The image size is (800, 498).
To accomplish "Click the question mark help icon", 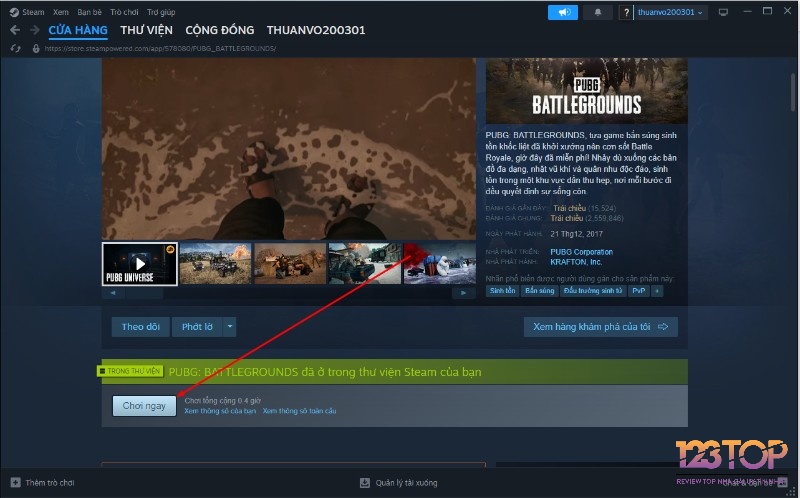I will pos(626,12).
